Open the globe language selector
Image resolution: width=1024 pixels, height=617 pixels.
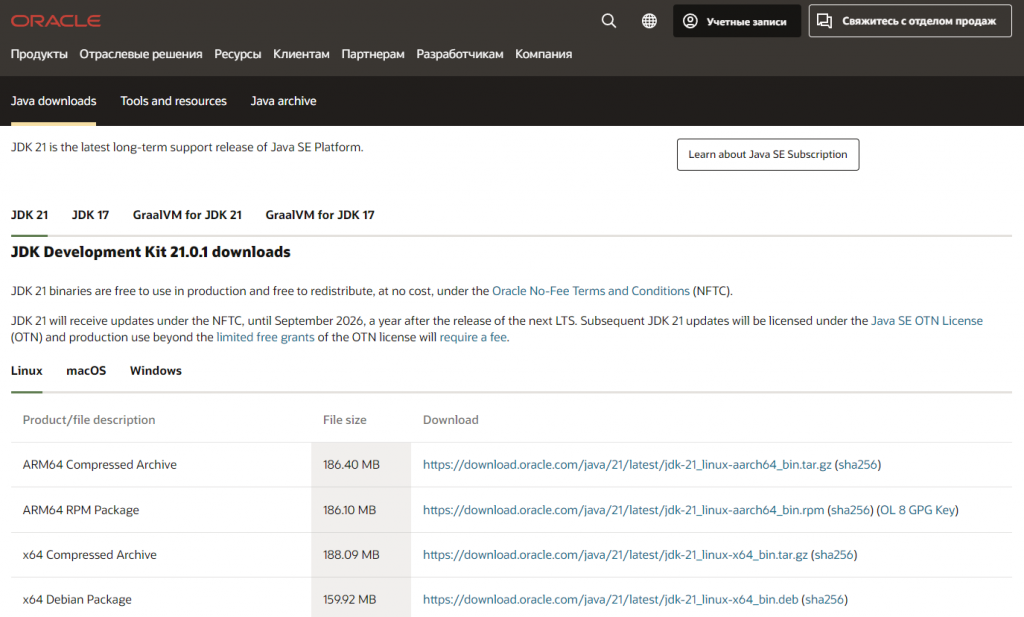click(649, 21)
